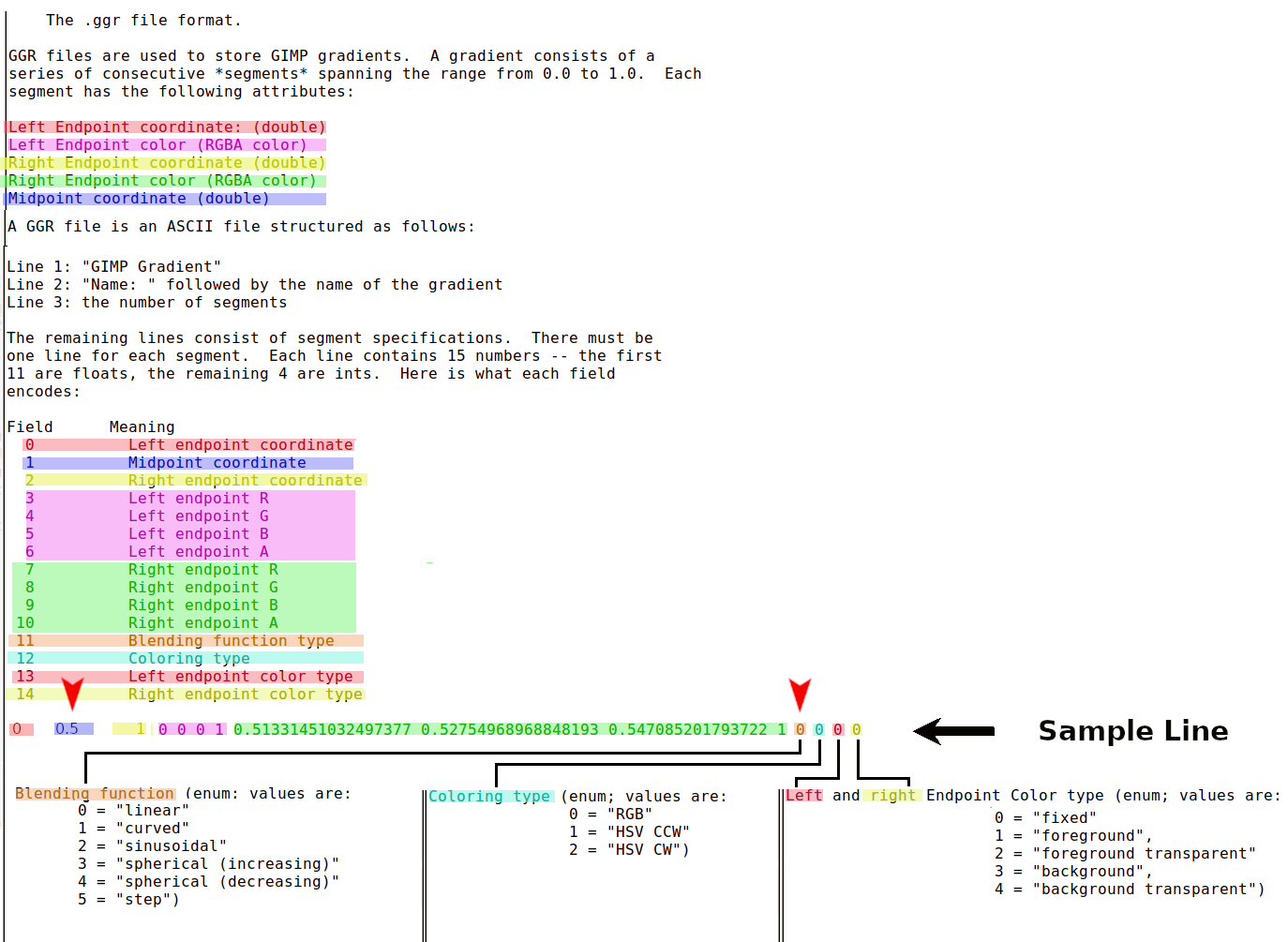Click the blue highlighted 0.5 midpoint value
Viewport: 1288px width, 942px height.
click(x=73, y=729)
